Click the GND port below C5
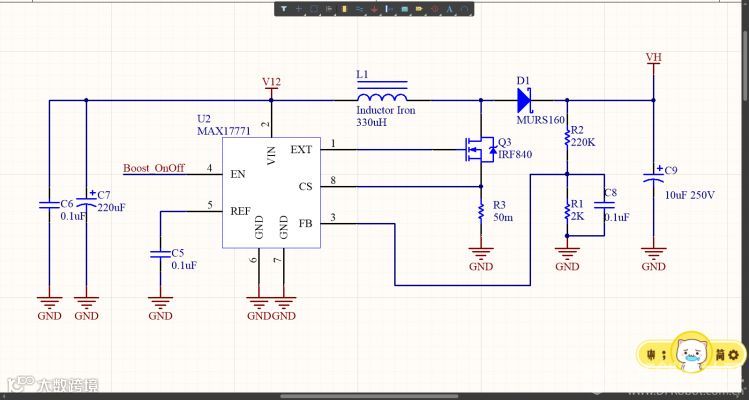This screenshot has height=400, width=749. click(x=160, y=309)
